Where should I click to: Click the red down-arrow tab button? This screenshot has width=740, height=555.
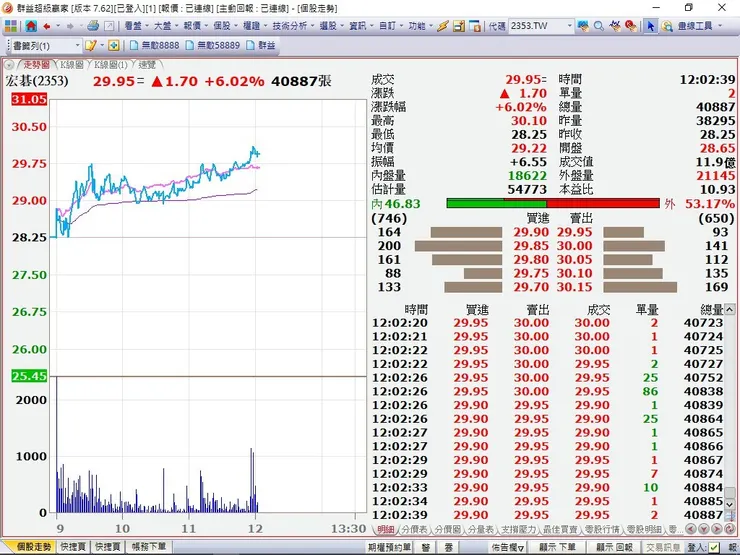(x=703, y=529)
